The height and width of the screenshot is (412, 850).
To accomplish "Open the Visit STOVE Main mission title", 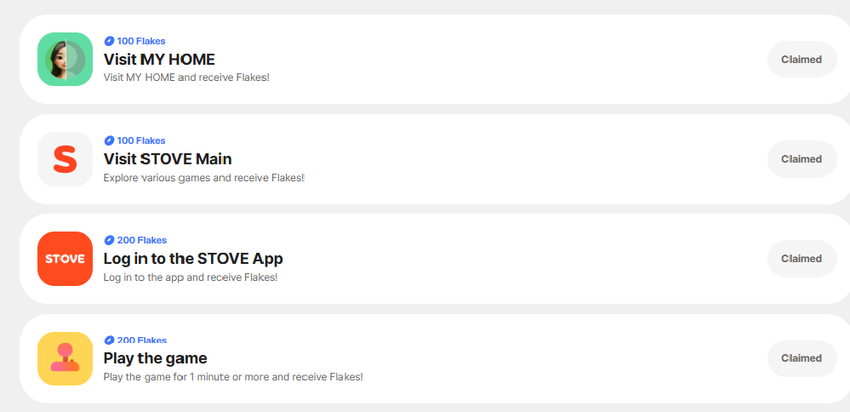I will [167, 159].
